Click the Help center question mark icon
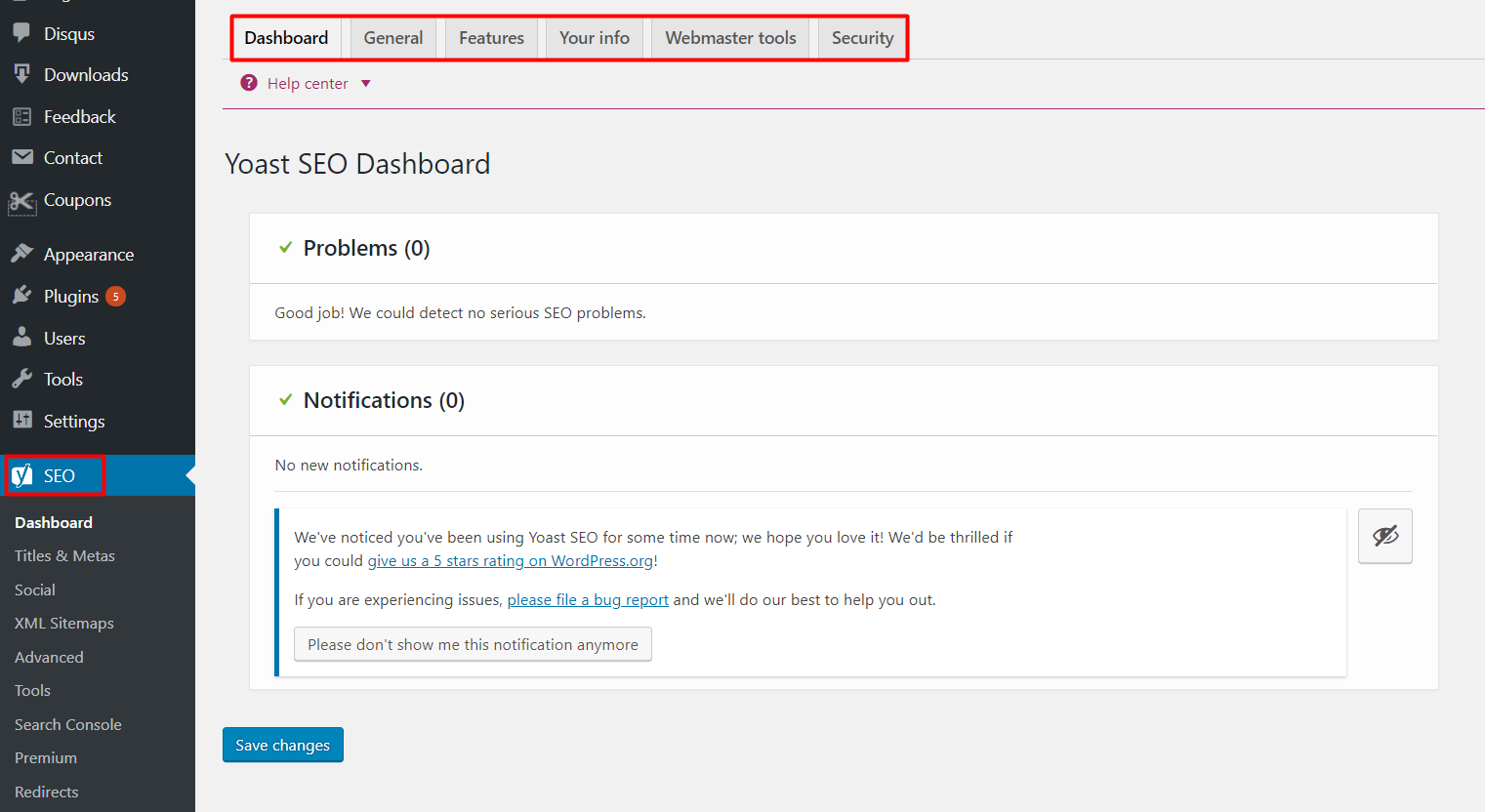1485x812 pixels. 249,83
